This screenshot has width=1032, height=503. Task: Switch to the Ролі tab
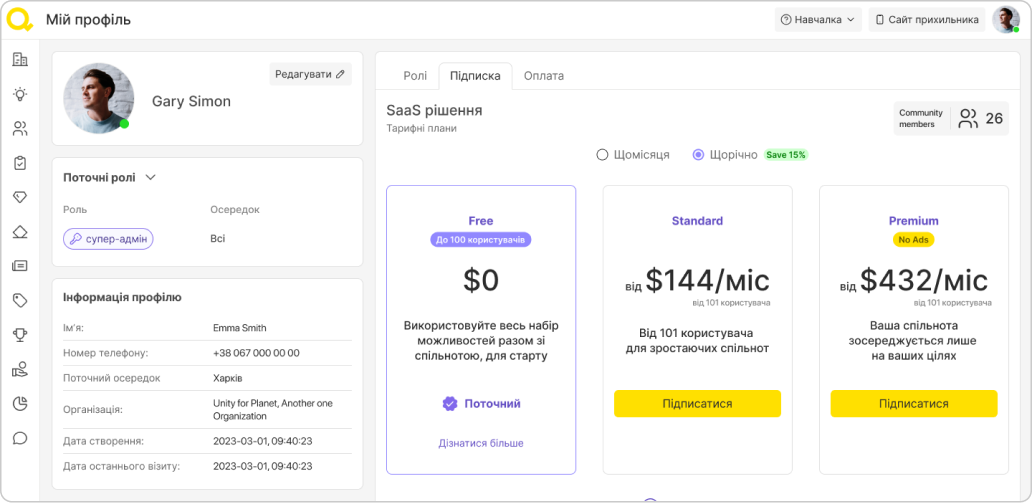415,76
